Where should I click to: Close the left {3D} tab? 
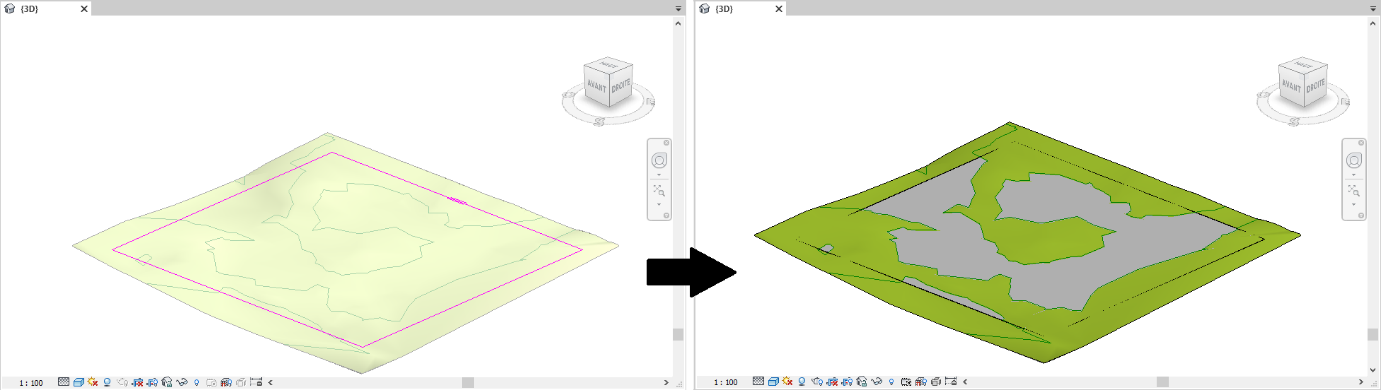pyautogui.click(x=83, y=8)
